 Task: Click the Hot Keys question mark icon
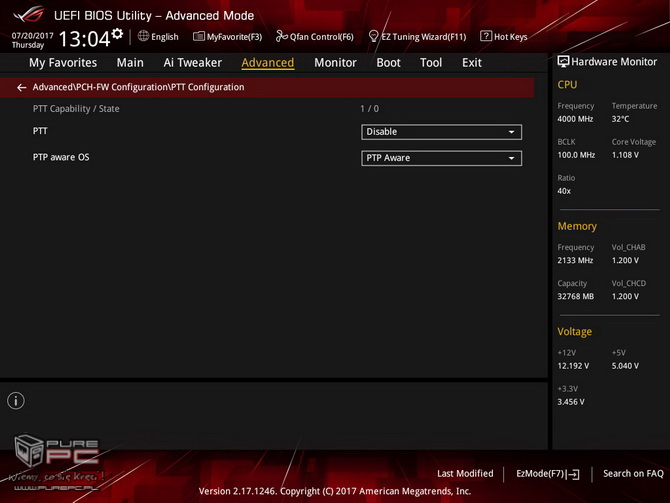click(485, 36)
